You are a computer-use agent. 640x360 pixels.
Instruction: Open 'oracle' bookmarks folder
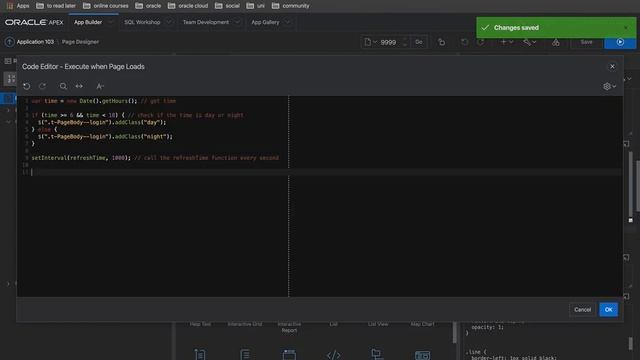[148, 6]
